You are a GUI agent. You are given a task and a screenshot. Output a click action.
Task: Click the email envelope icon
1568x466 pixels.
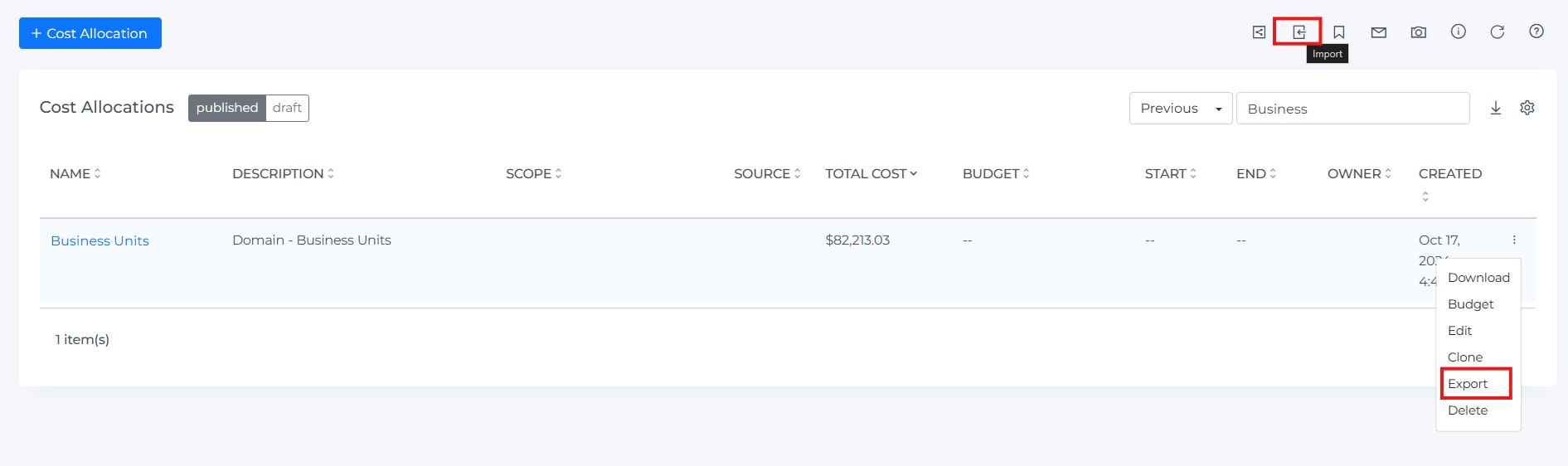click(1379, 32)
